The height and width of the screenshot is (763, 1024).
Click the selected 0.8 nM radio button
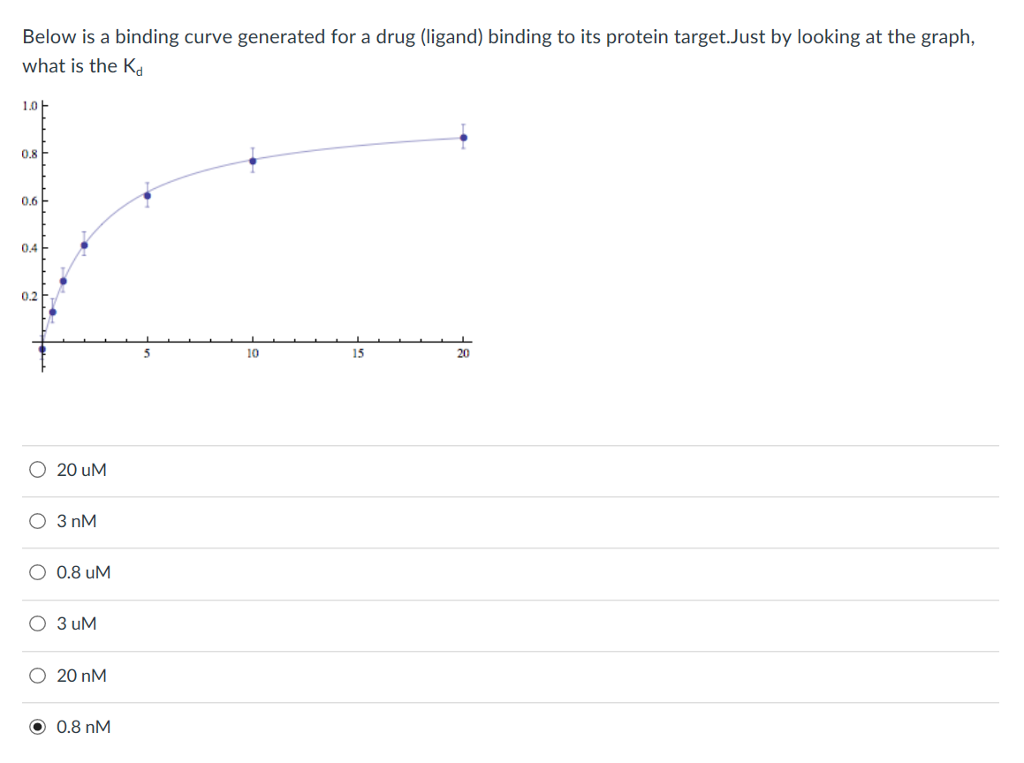point(37,727)
